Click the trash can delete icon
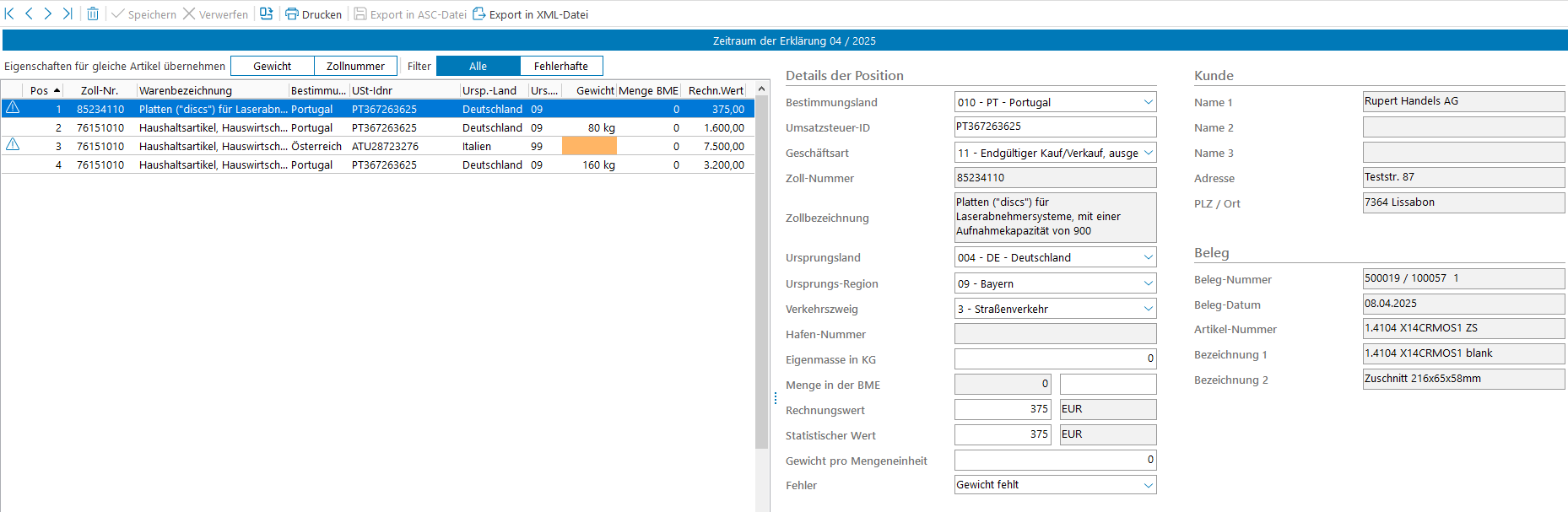This screenshot has height=512, width=1568. coord(93,13)
